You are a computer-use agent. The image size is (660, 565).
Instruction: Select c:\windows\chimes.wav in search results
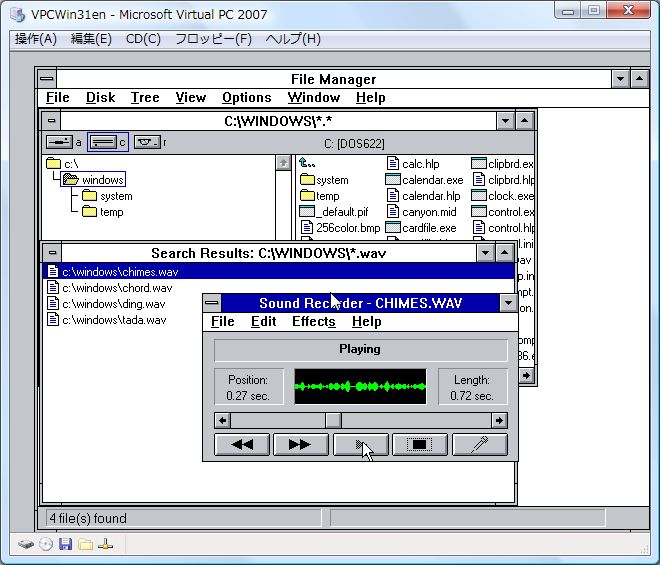click(x=279, y=272)
